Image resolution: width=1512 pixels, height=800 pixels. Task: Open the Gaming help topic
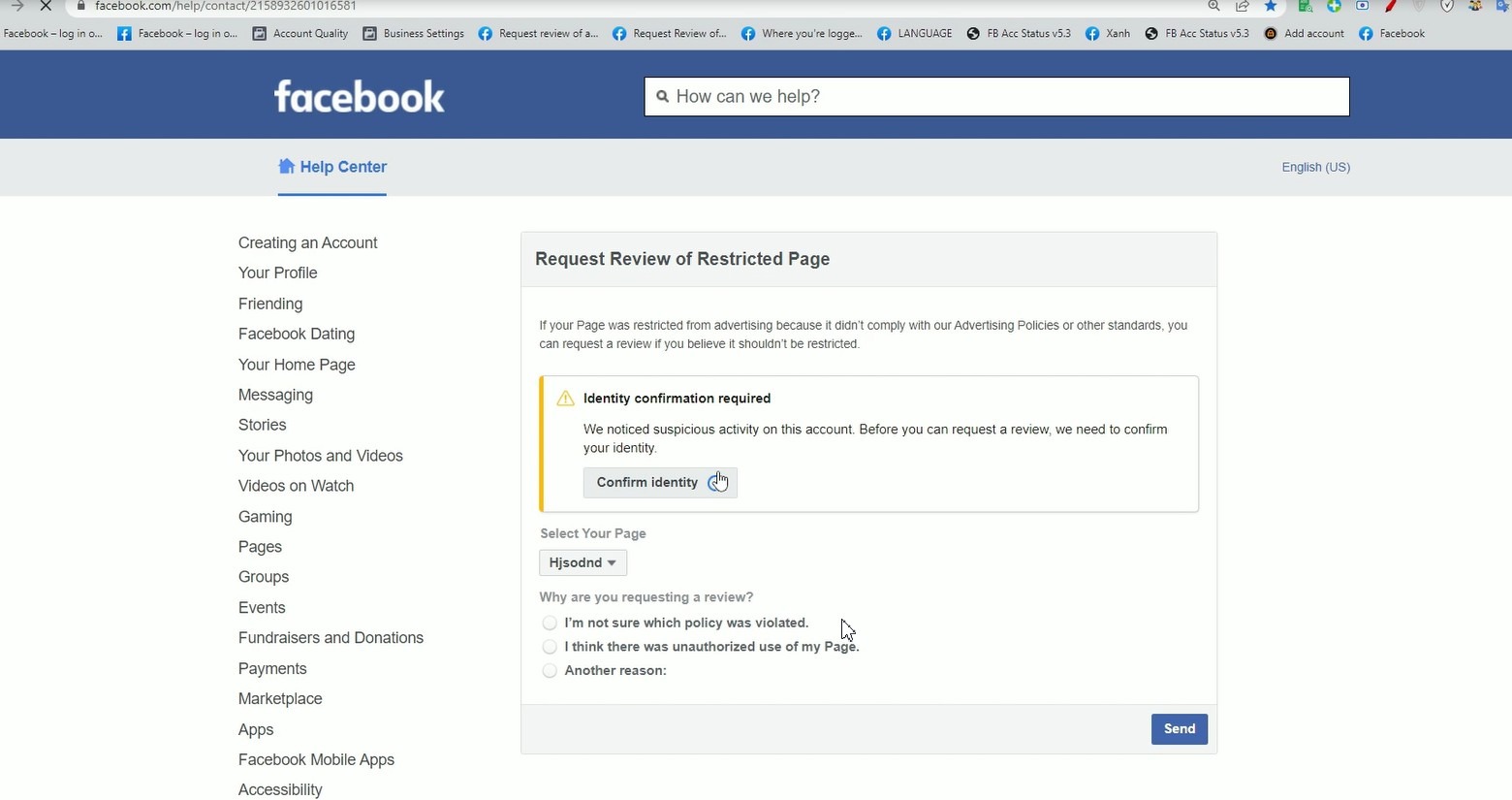pos(265,517)
